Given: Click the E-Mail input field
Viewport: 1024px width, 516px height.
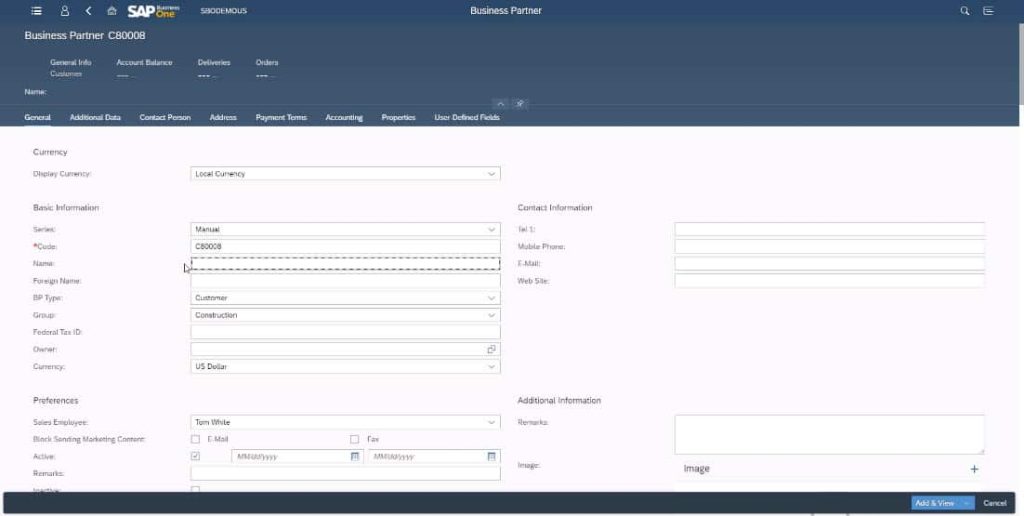Looking at the screenshot, I should pos(829,263).
